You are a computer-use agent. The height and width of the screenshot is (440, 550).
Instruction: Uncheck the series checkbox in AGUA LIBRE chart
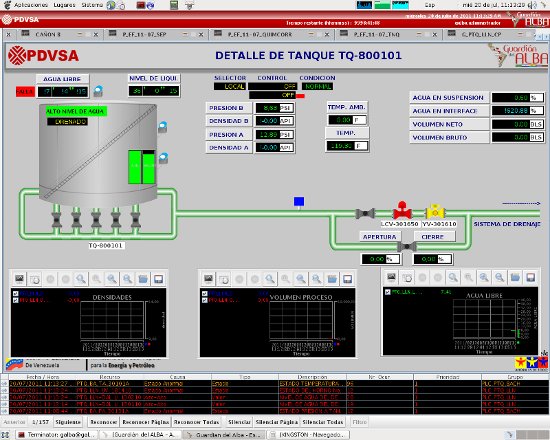click(387, 292)
